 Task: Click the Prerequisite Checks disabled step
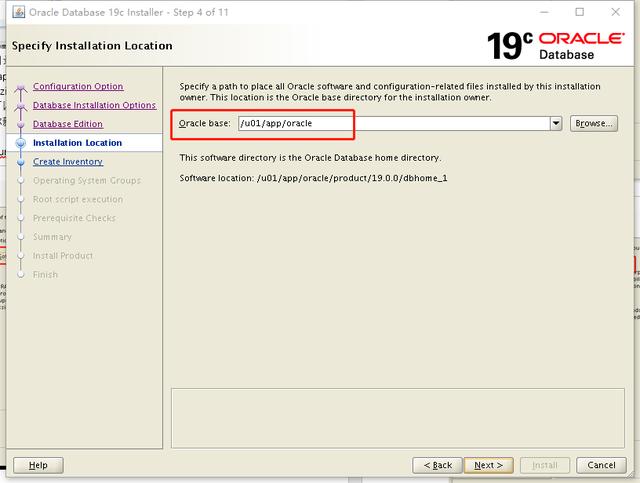click(74, 218)
